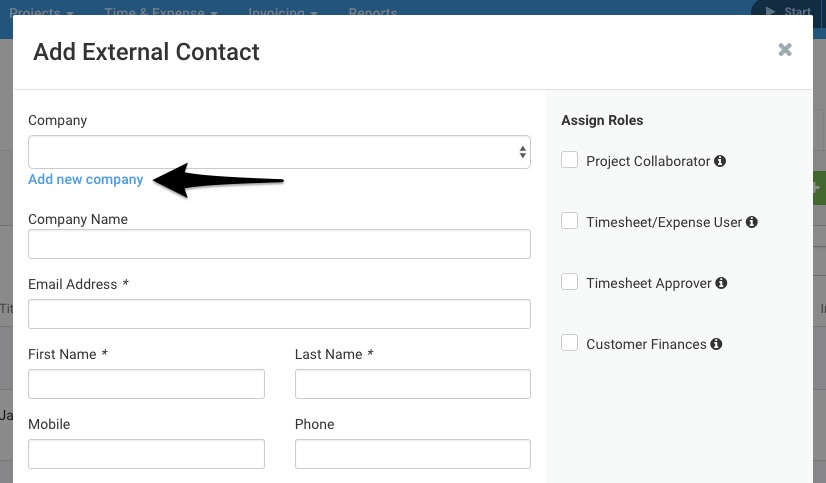The height and width of the screenshot is (483, 826).
Task: Tick the Timesheet Approver checkbox
Action: tap(569, 282)
